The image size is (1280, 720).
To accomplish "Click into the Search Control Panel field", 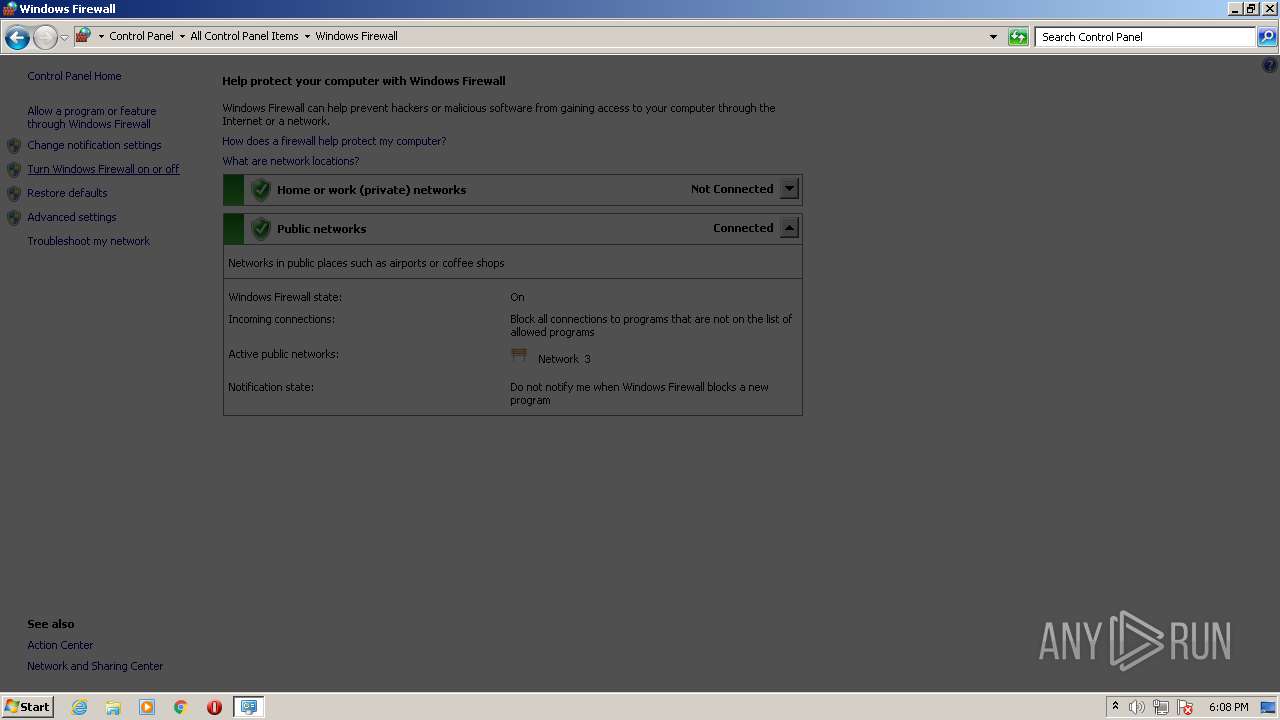I will click(x=1144, y=37).
